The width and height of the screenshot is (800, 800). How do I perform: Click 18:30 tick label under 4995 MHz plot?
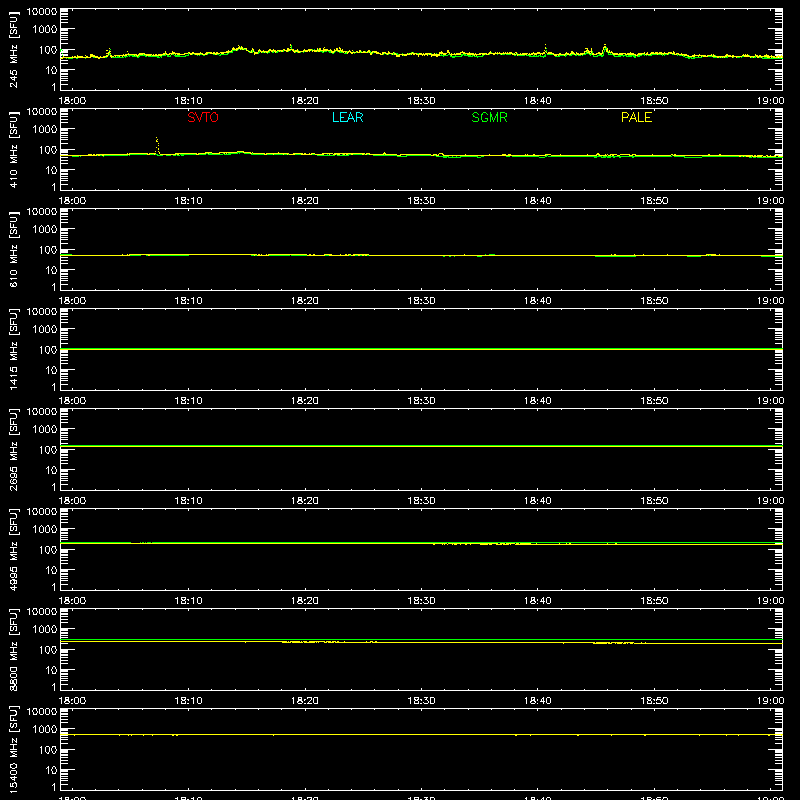coord(421,601)
